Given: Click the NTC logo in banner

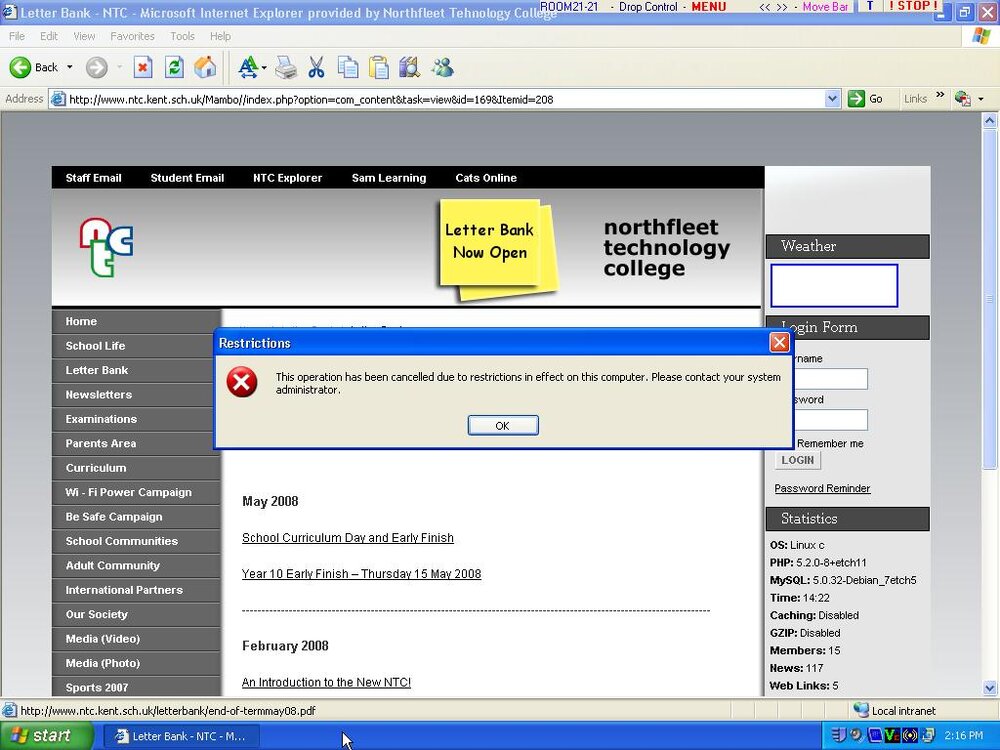Looking at the screenshot, I should (106, 247).
